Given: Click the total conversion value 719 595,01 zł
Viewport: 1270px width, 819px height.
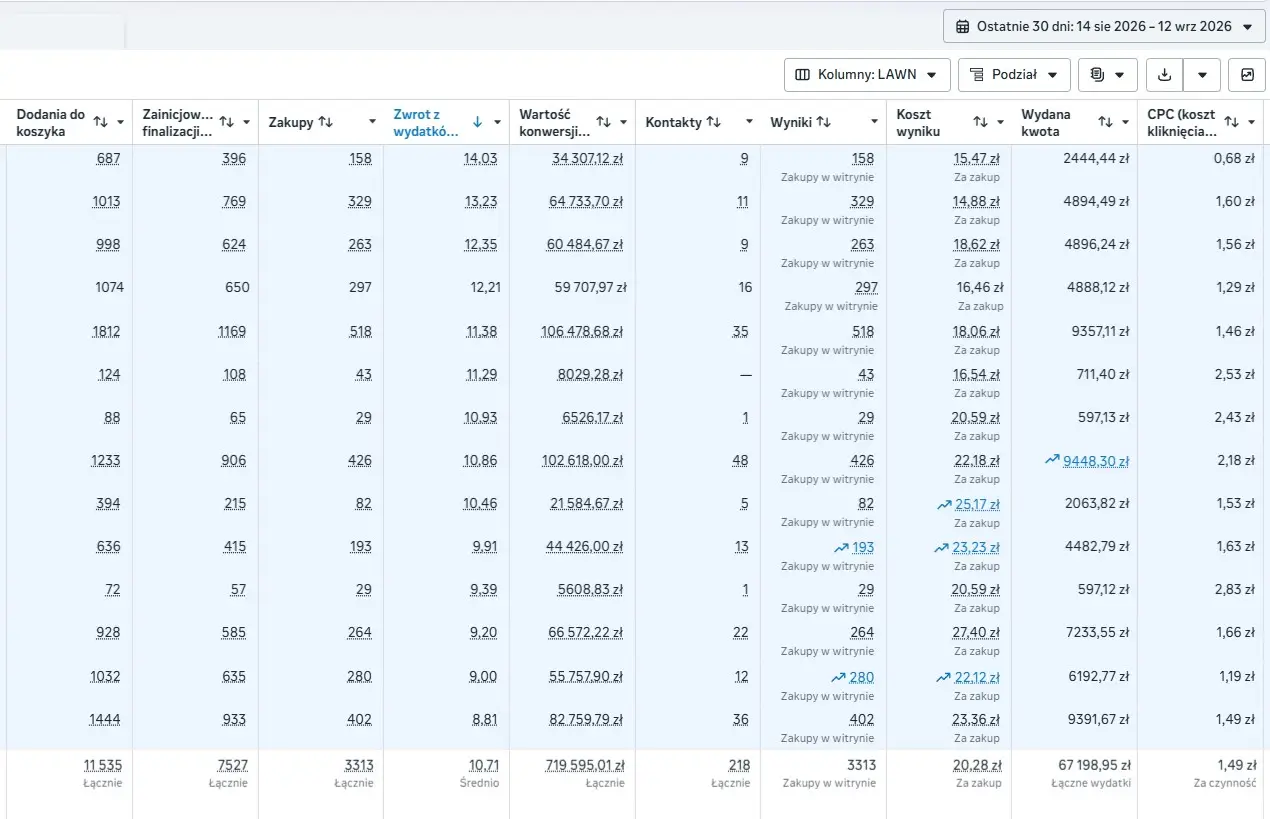Looking at the screenshot, I should (585, 765).
